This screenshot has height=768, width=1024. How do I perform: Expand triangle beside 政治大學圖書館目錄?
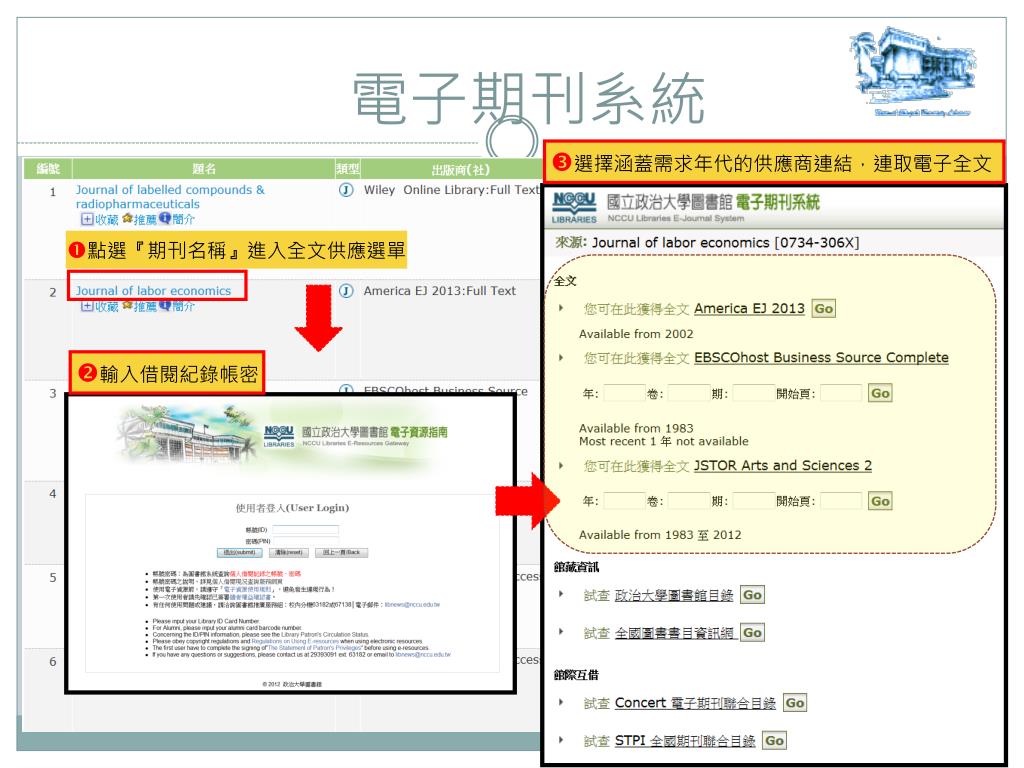point(561,594)
